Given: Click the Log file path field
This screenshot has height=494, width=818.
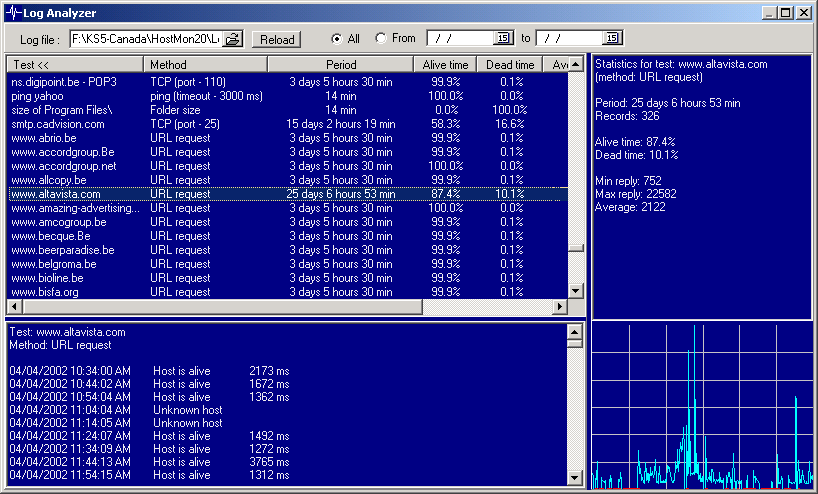Looking at the screenshot, I should click(146, 39).
